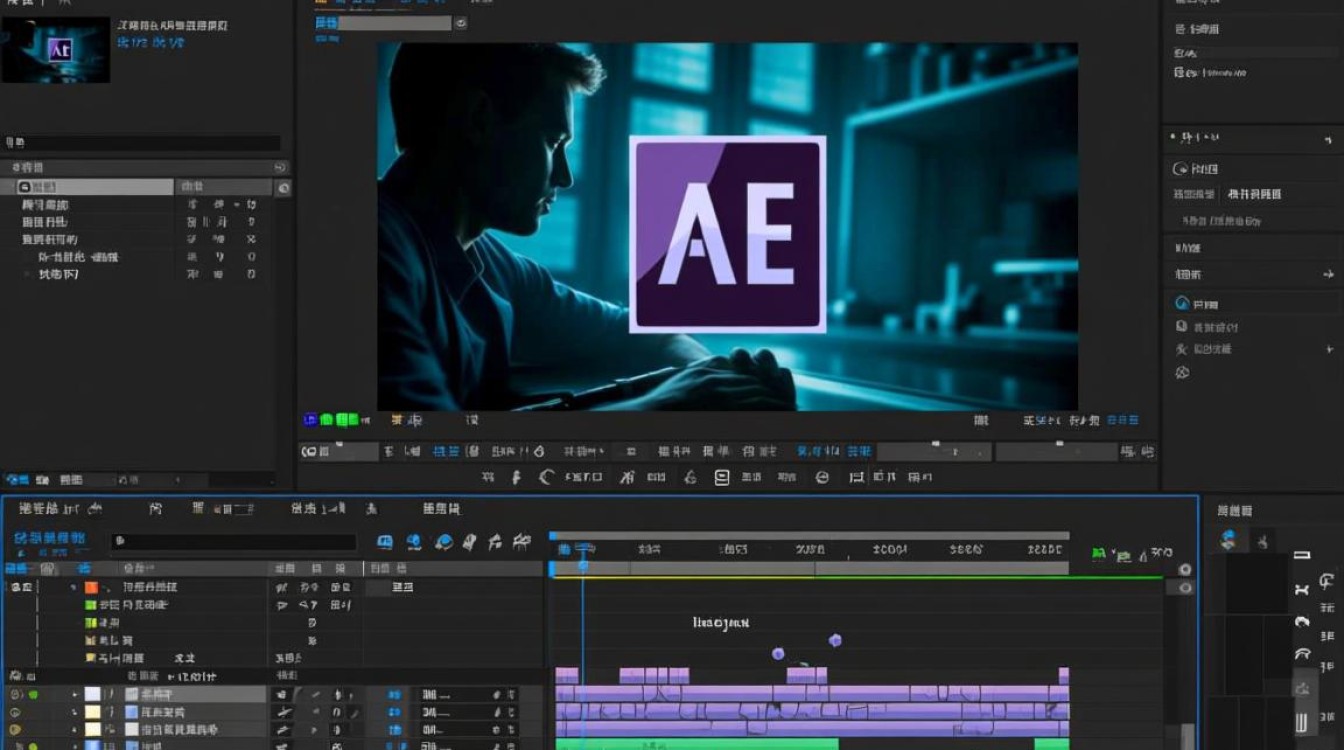Viewport: 1344px width, 750px height.
Task: Click the square-framed icon in the toolbar below the viewer
Action: 722,478
